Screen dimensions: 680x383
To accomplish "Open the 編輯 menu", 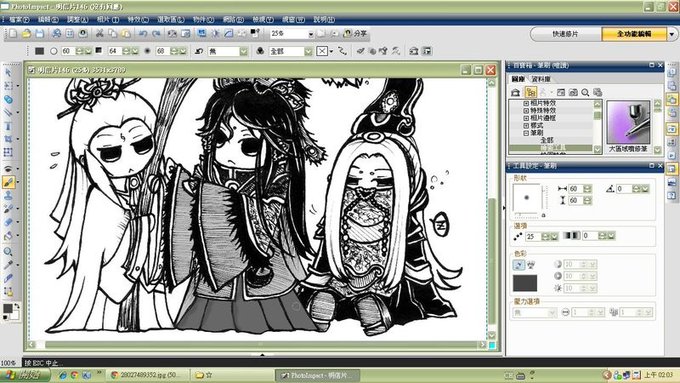I will coord(48,20).
